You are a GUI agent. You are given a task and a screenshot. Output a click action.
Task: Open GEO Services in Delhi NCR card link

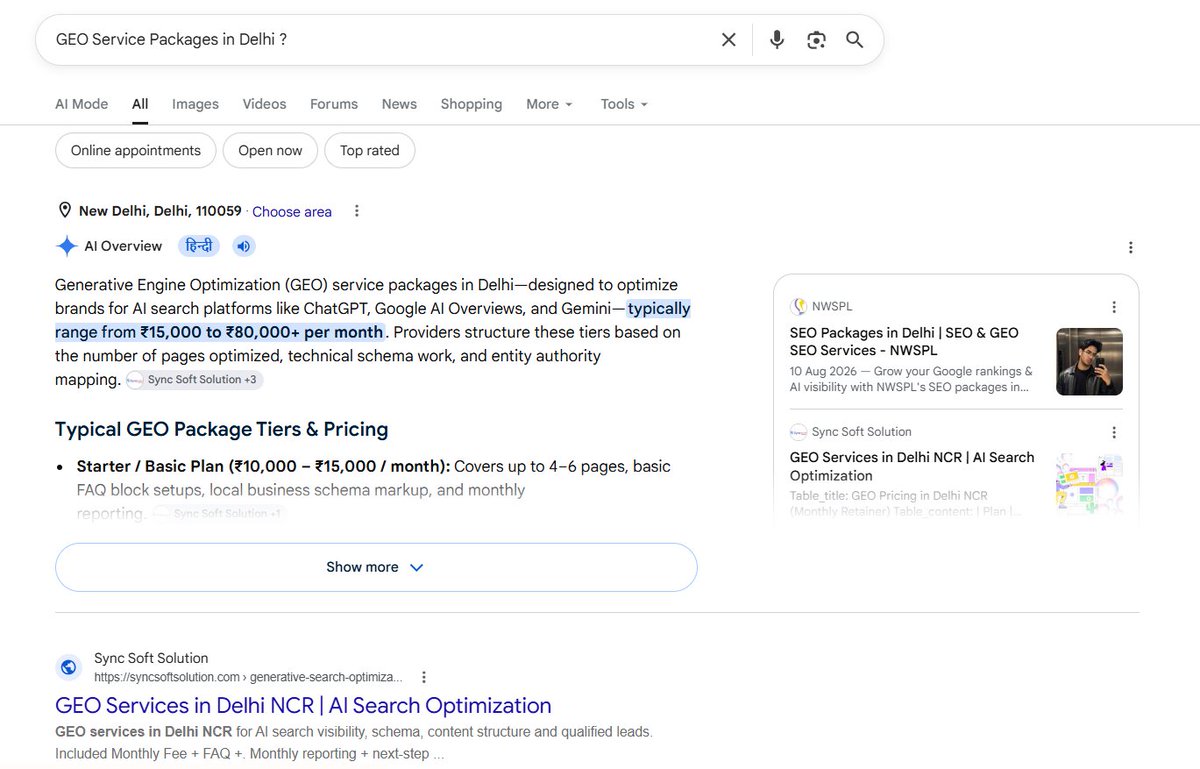coord(912,466)
